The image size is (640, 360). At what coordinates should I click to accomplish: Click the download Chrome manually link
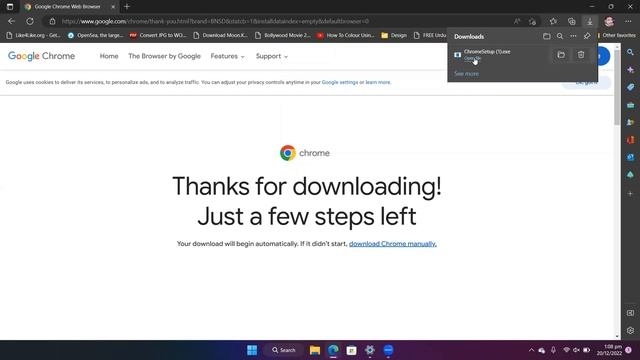393,244
